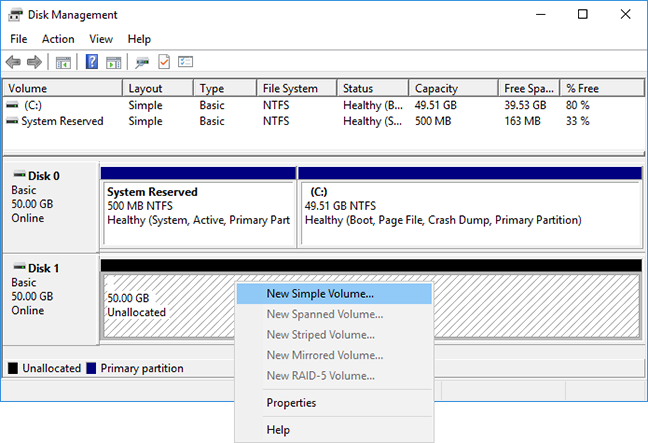Click Show/Hide Action Pane toolbar icon
This screenshot has height=443, width=648.
click(x=114, y=62)
